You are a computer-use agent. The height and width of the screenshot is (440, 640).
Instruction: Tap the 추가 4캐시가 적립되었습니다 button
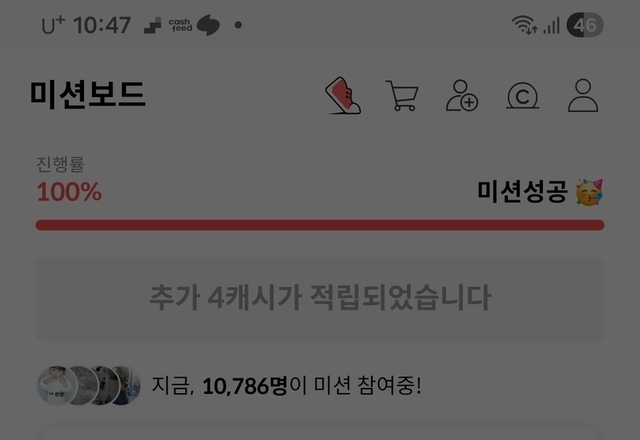tap(320, 299)
